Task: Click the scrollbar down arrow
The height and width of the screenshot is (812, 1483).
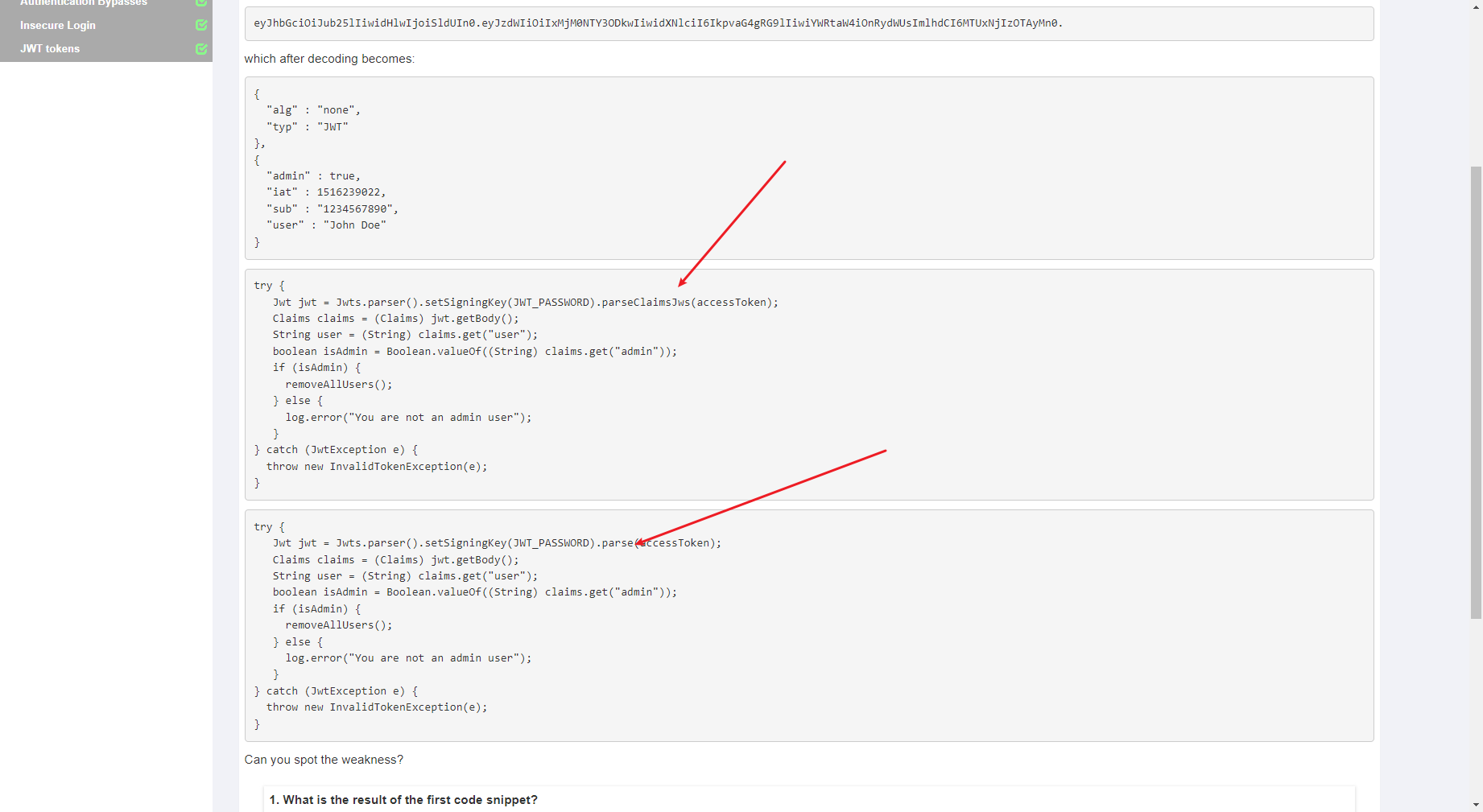Action: point(1476,804)
